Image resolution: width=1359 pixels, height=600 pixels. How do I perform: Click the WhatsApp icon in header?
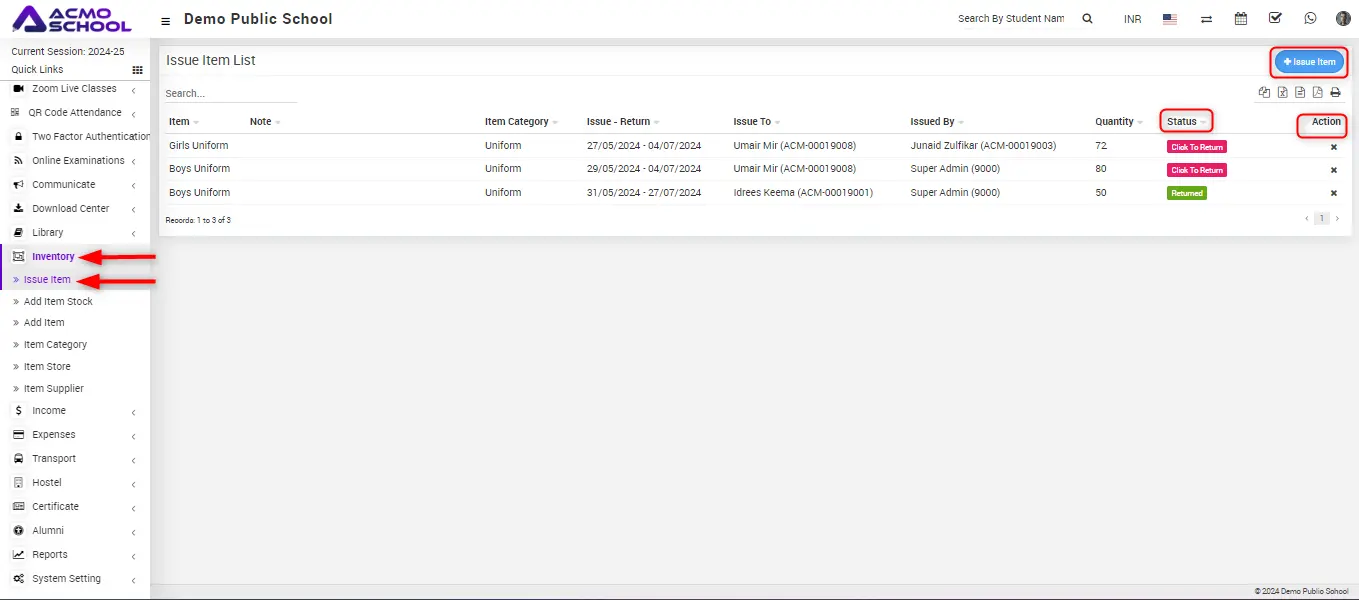point(1310,19)
